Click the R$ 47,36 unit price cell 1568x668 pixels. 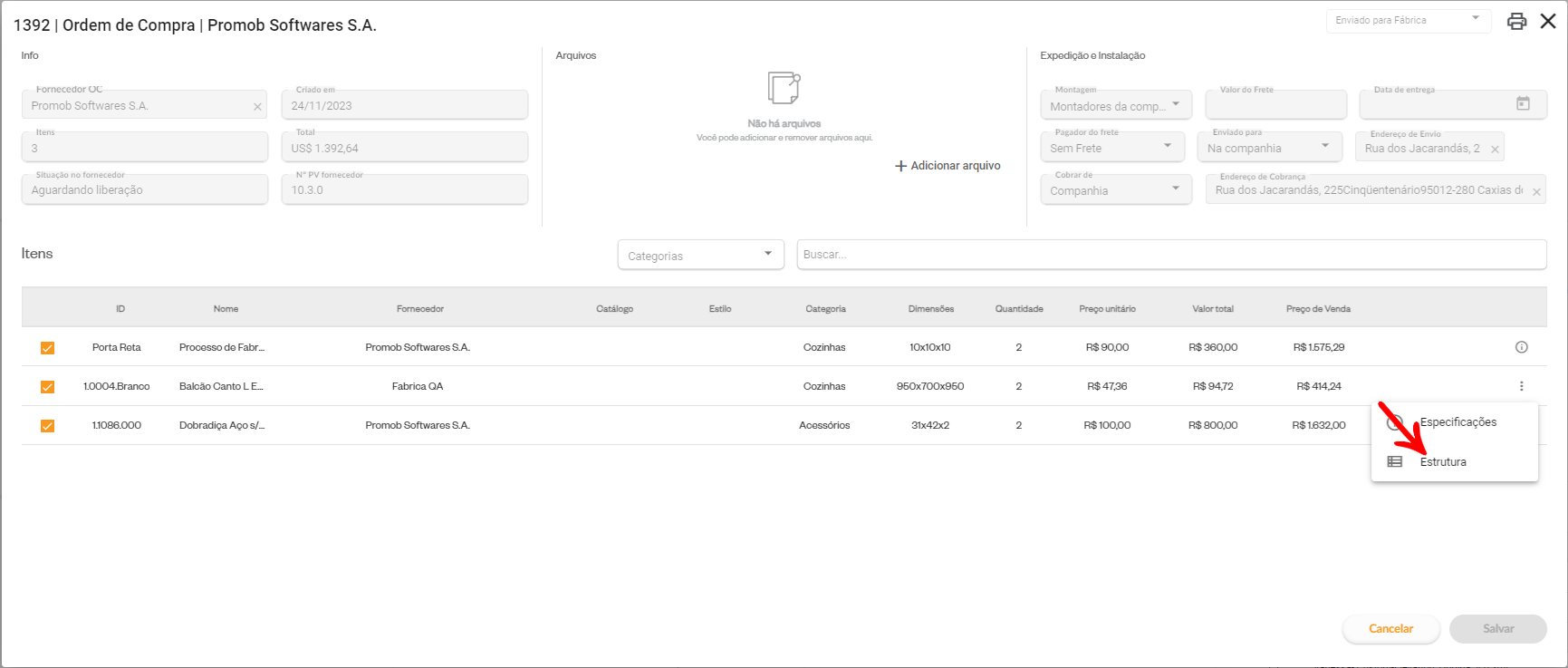click(1107, 386)
